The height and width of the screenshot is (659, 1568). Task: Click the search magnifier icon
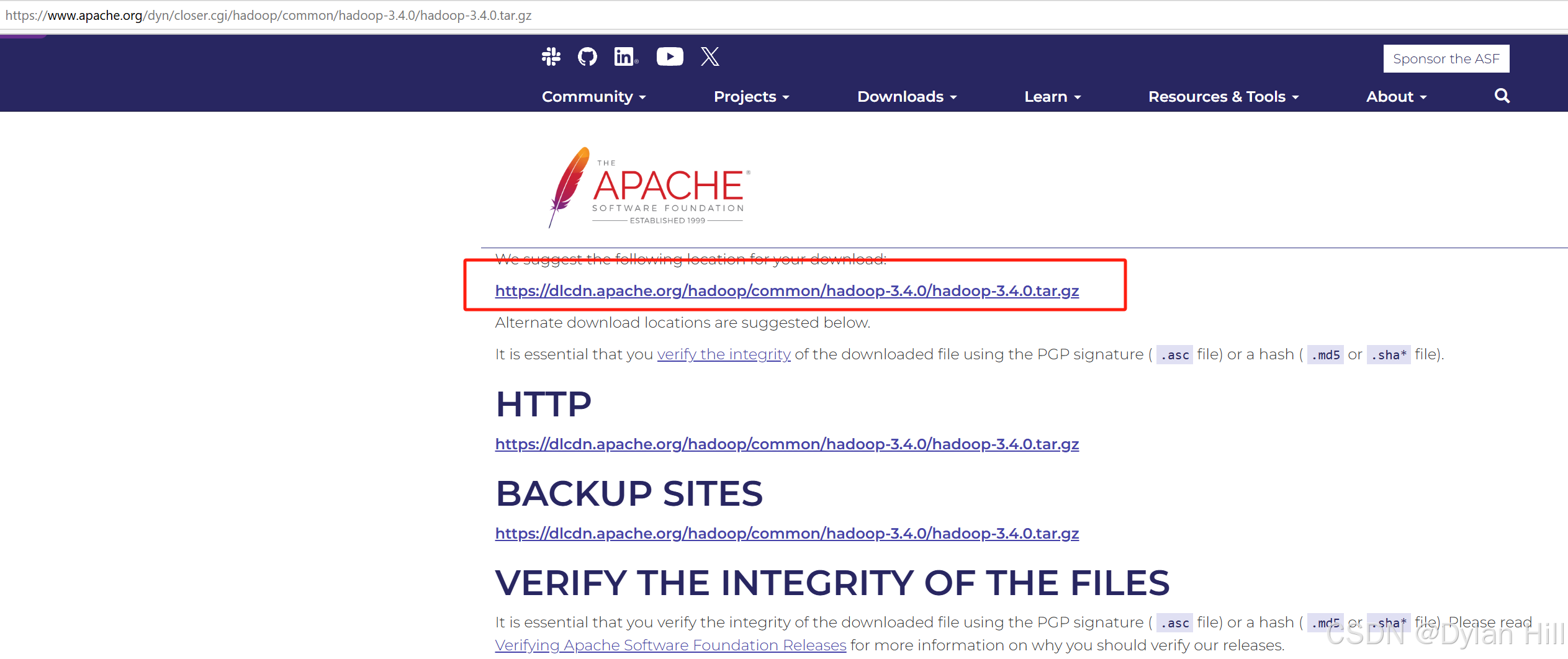[1502, 96]
